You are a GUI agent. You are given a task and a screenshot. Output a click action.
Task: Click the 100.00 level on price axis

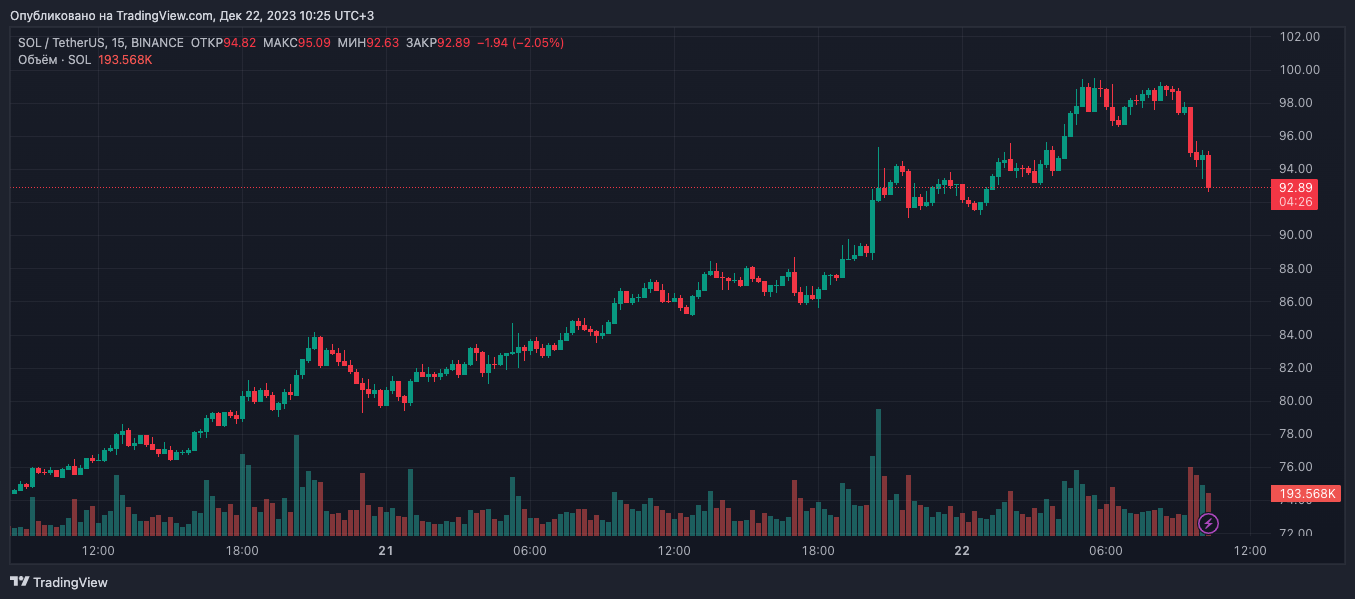(x=1300, y=70)
